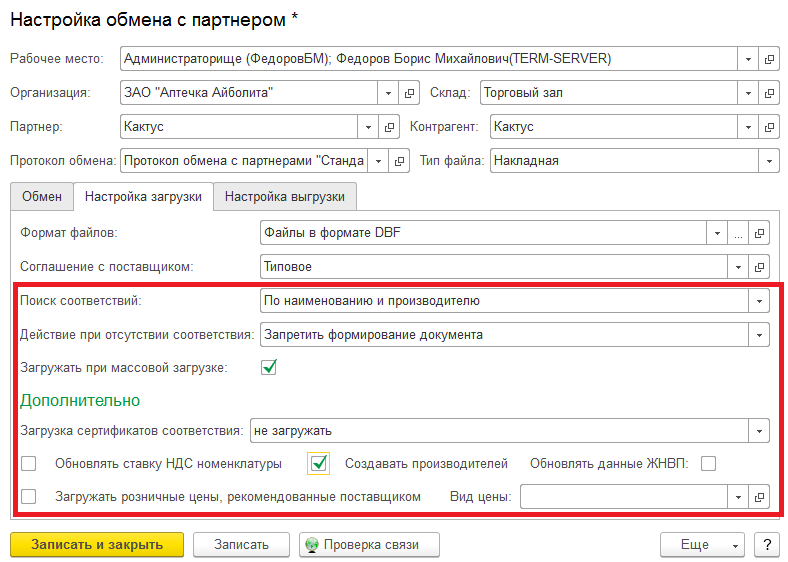Expand the Поиск соответствий dropdown
The width and height of the screenshot is (788, 562).
point(759,301)
